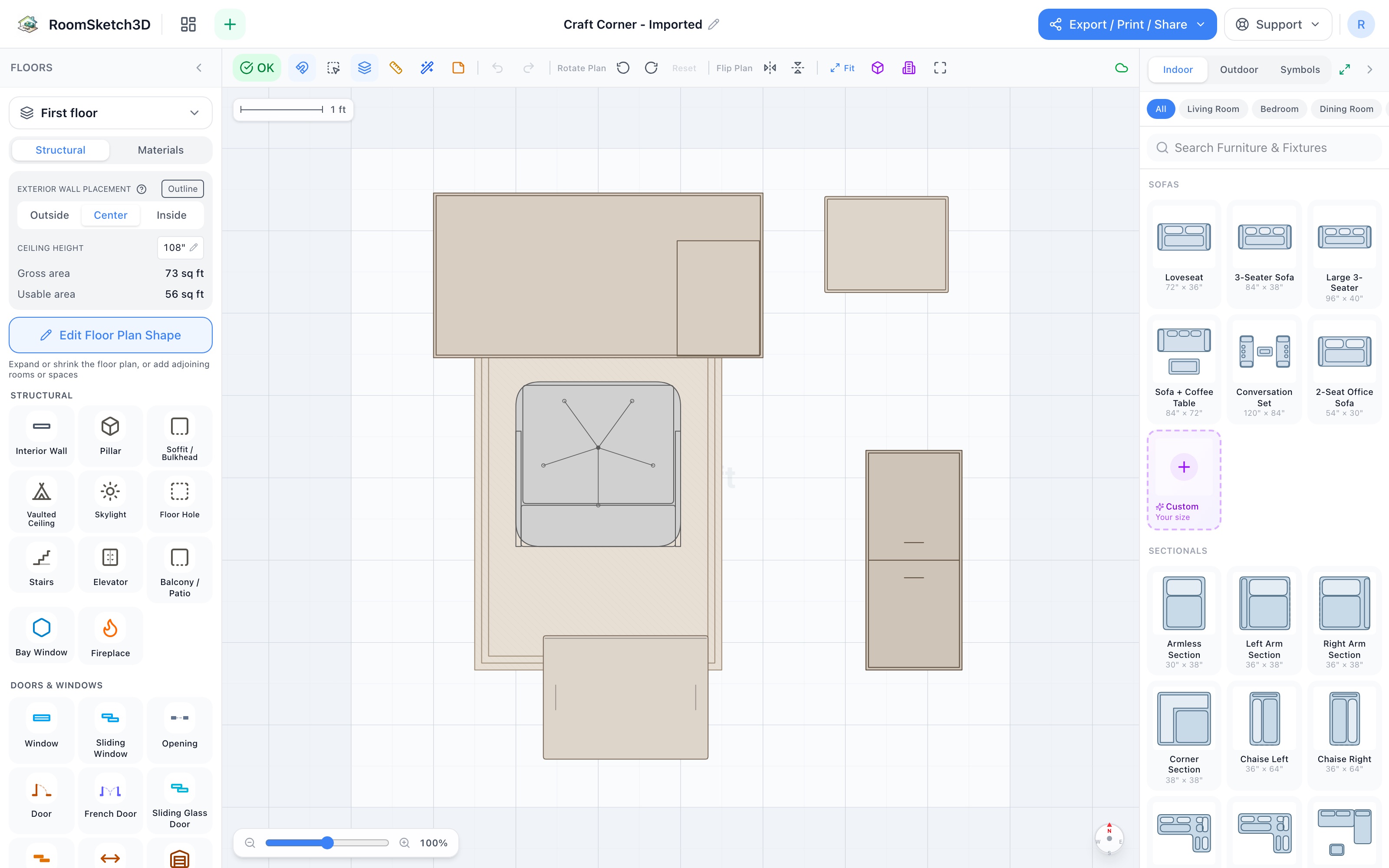
Task: Open the user profile avatar R
Action: pos(1361,24)
